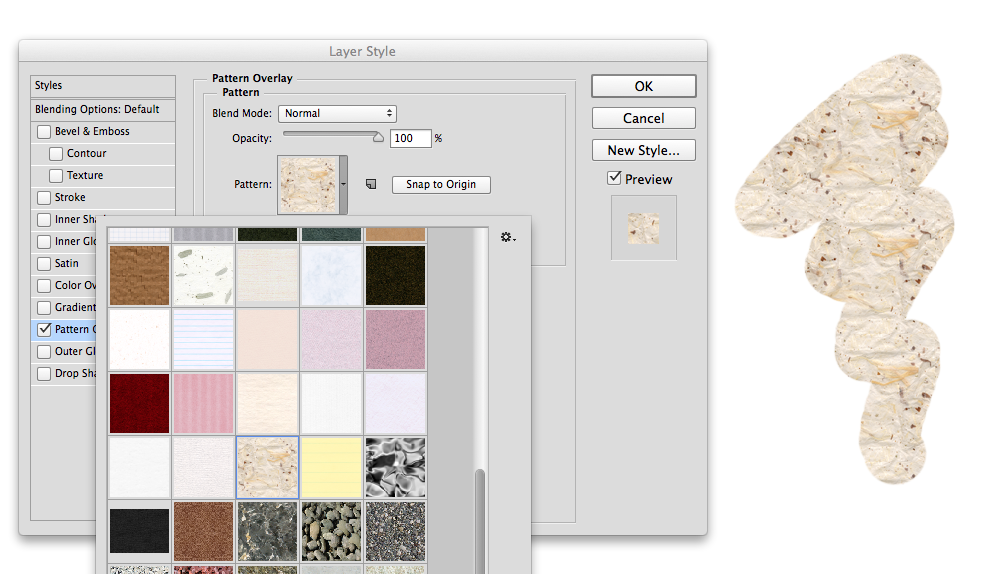Adjust the Opacity slider handle
990x574 pixels.
(378, 137)
